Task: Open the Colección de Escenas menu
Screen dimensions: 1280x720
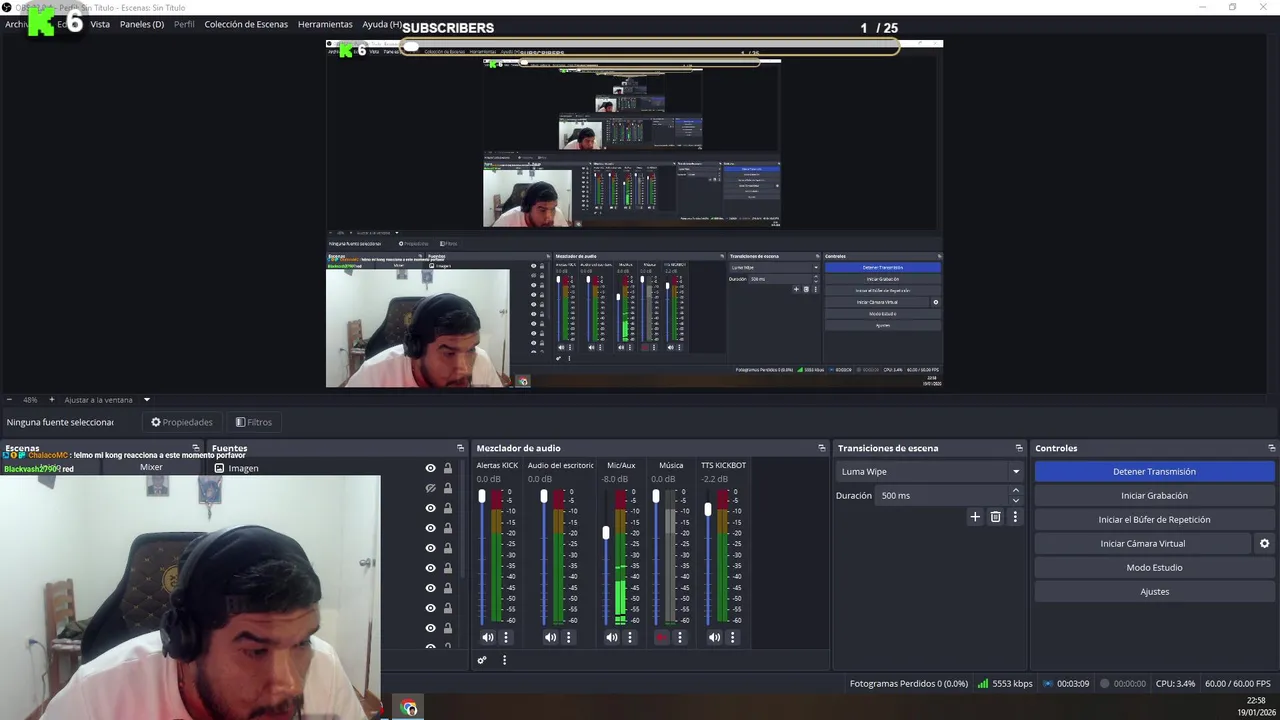Action: [246, 24]
